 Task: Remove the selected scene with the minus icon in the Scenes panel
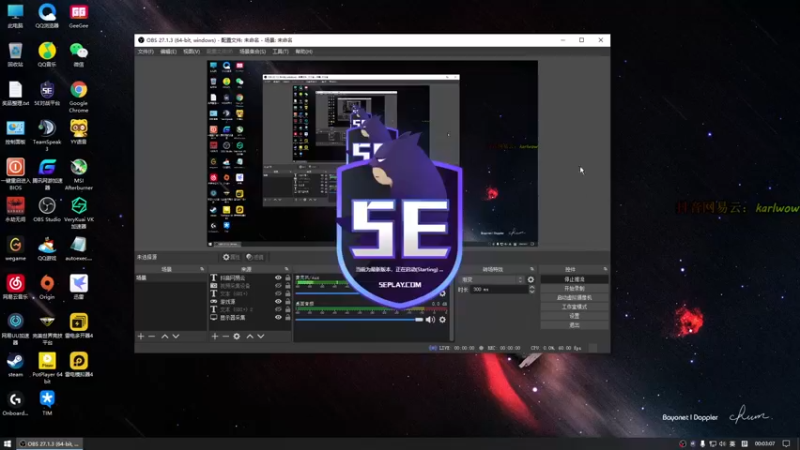[x=152, y=336]
